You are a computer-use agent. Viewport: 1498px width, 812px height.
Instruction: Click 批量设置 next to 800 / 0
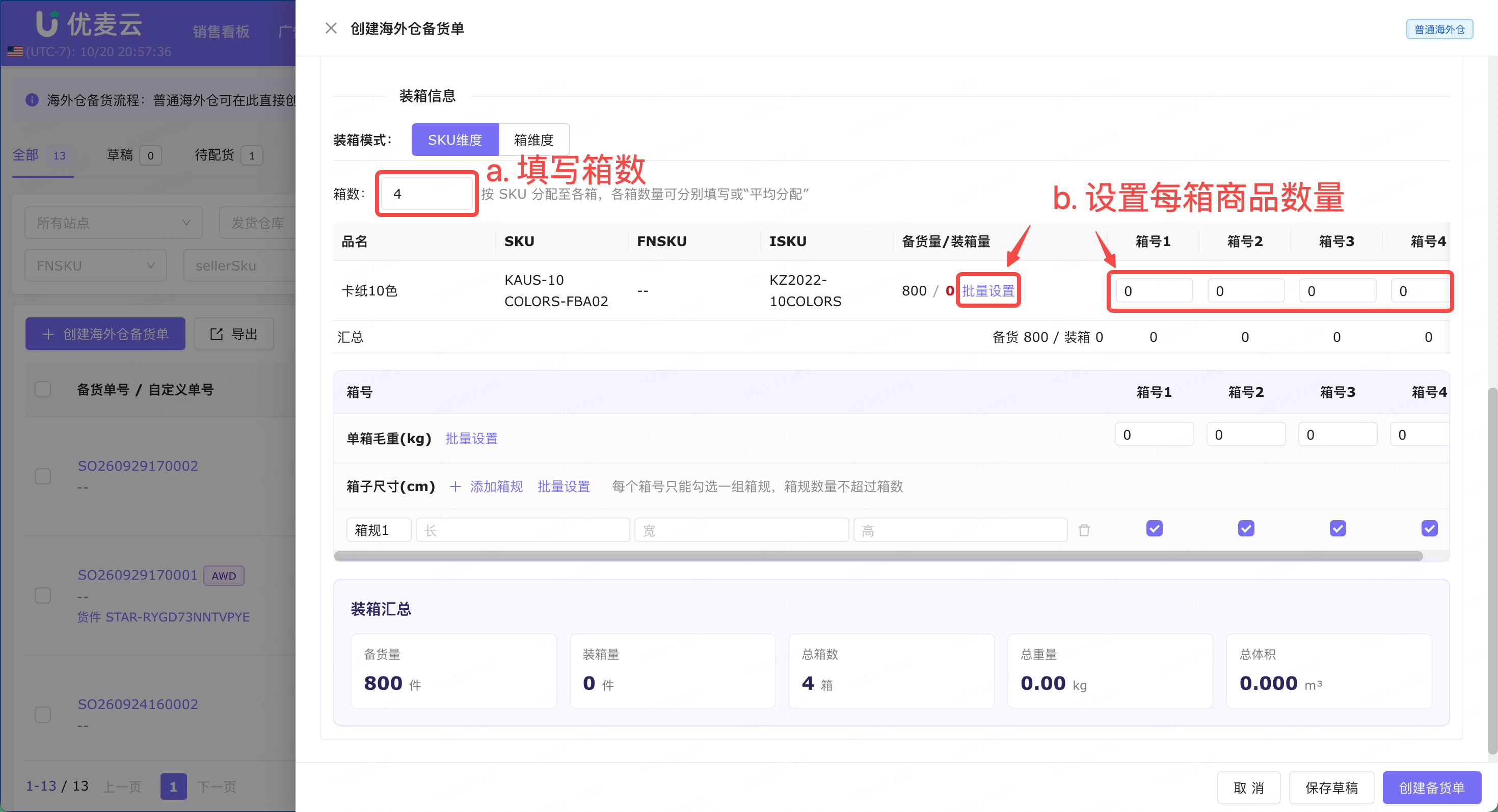pyautogui.click(x=988, y=291)
